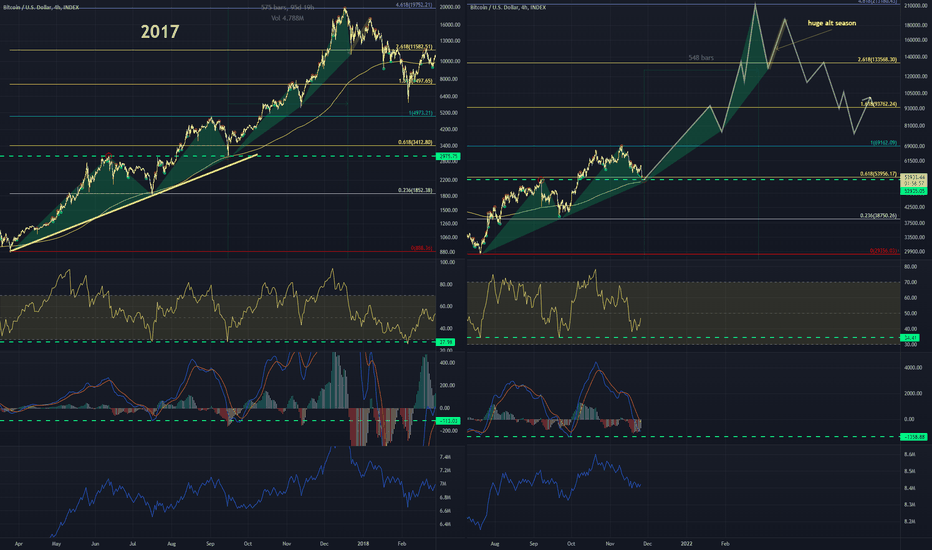Click the 69000.00 price axis label

pyautogui.click(x=914, y=146)
